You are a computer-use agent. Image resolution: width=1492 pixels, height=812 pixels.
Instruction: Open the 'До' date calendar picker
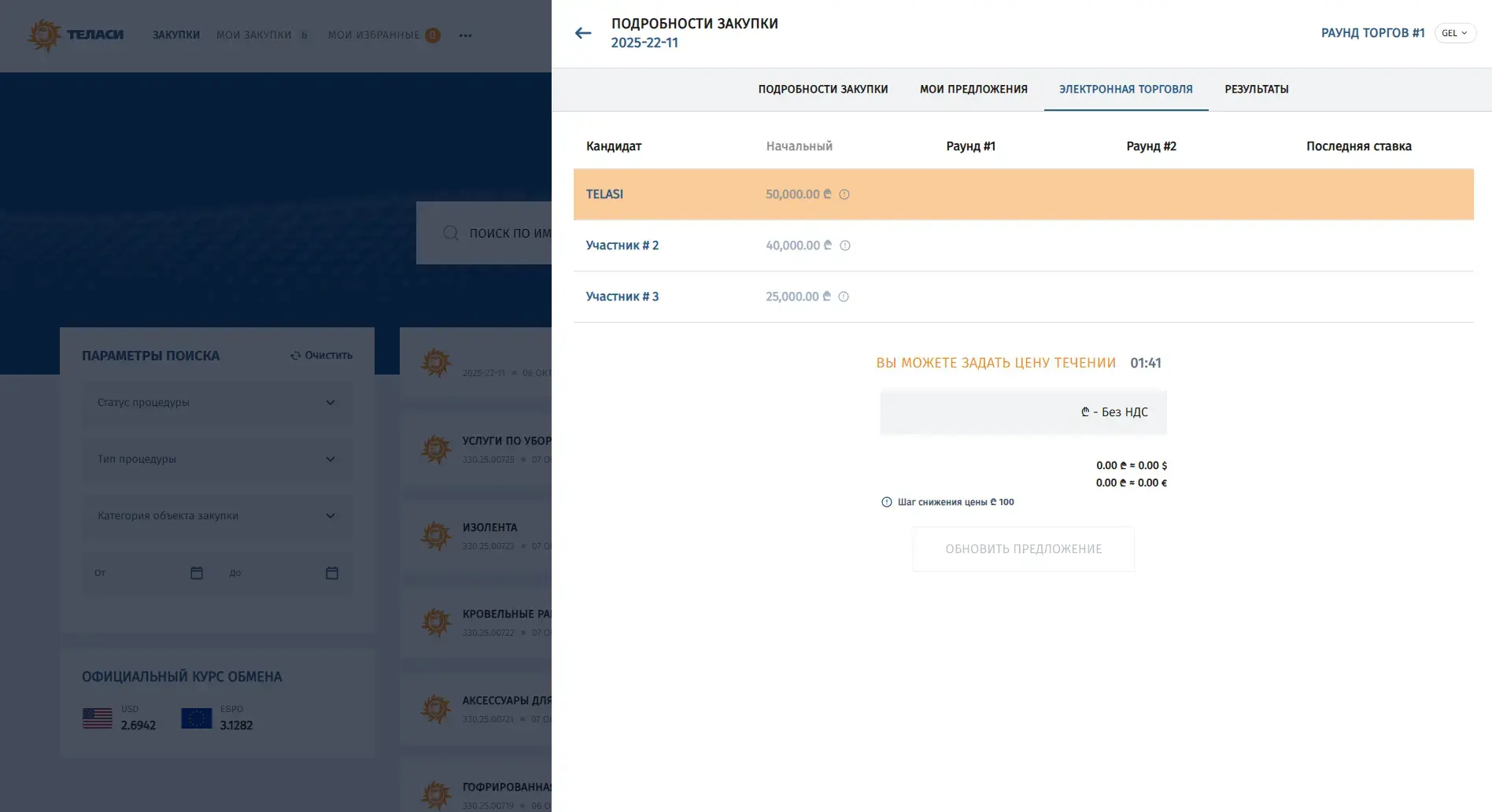pos(332,573)
